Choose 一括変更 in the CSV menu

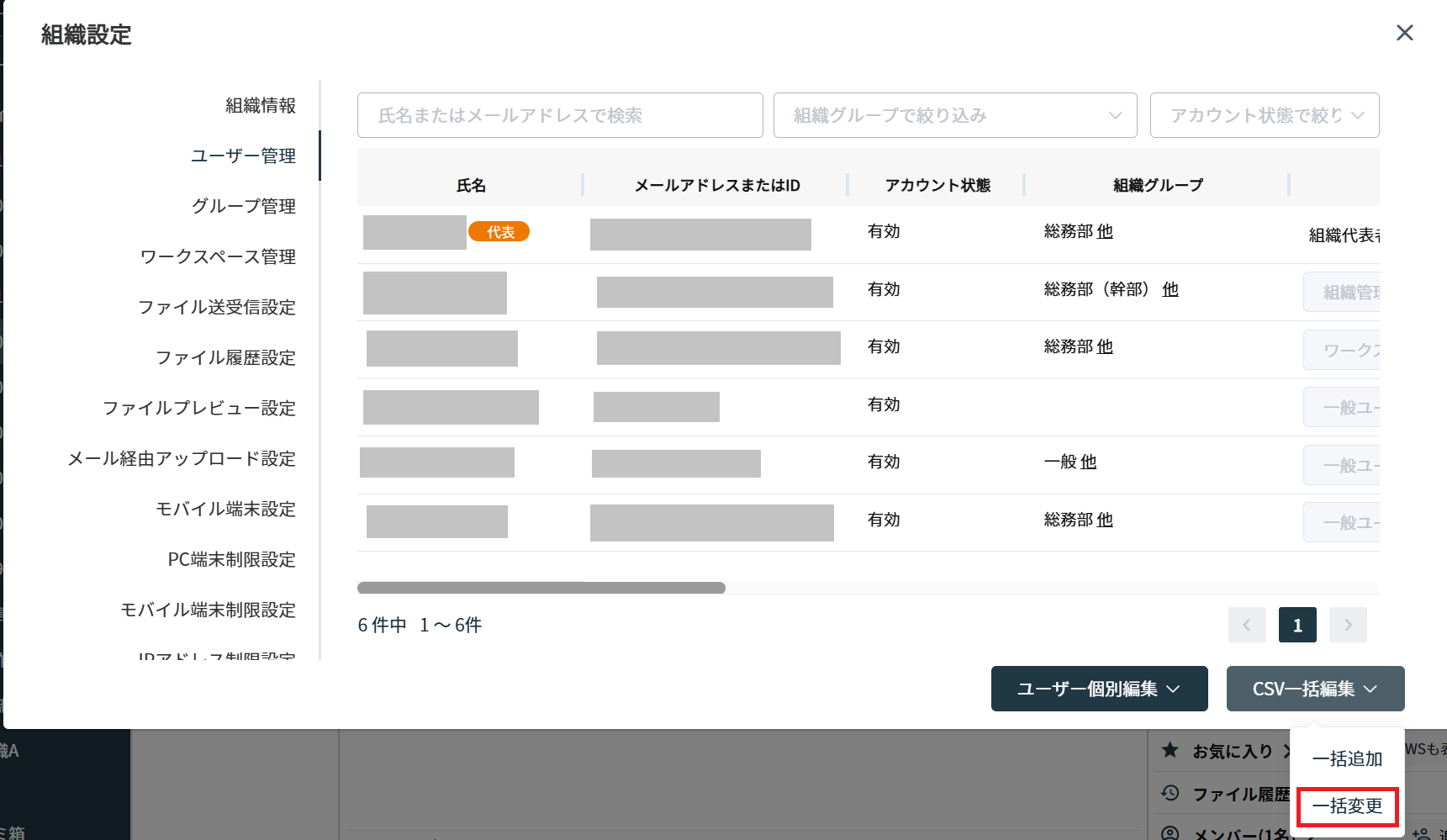point(1347,806)
